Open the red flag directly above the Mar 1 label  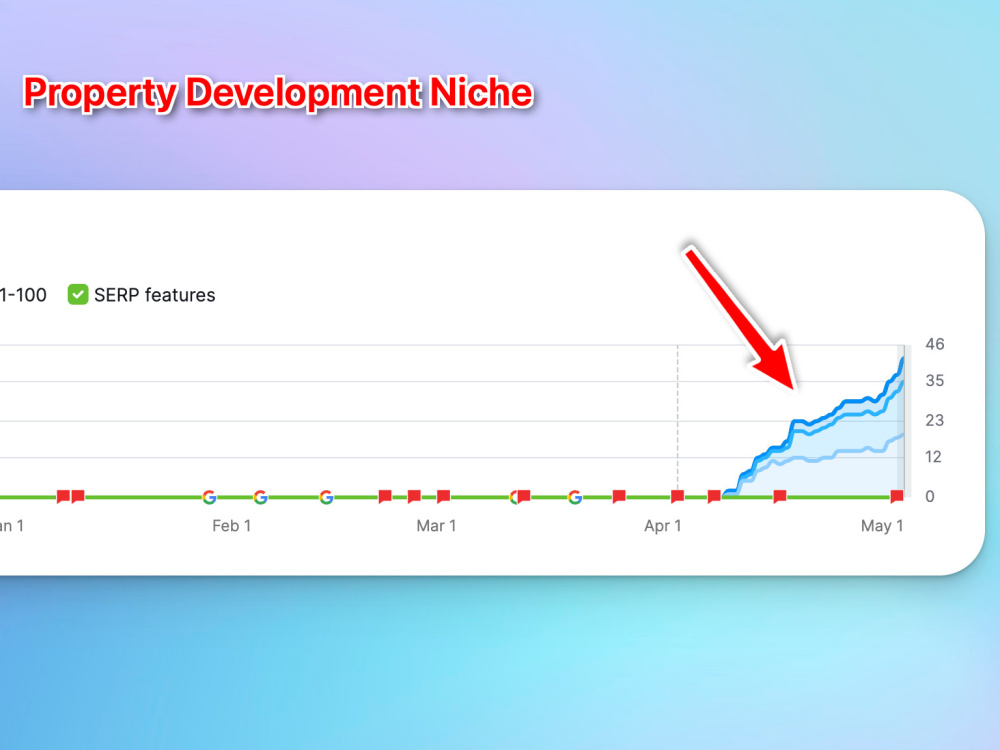(444, 496)
